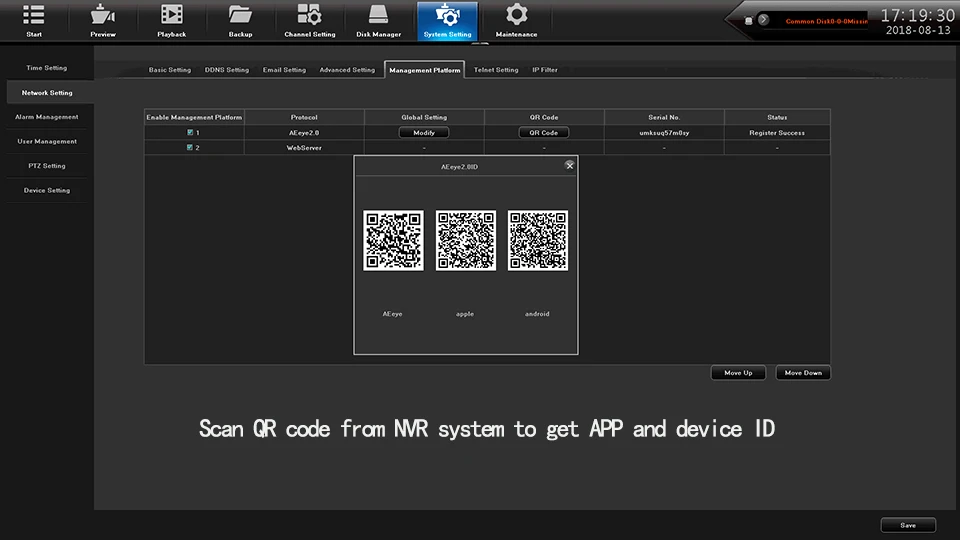Click the Common Disk missing alert text

tap(827, 21)
